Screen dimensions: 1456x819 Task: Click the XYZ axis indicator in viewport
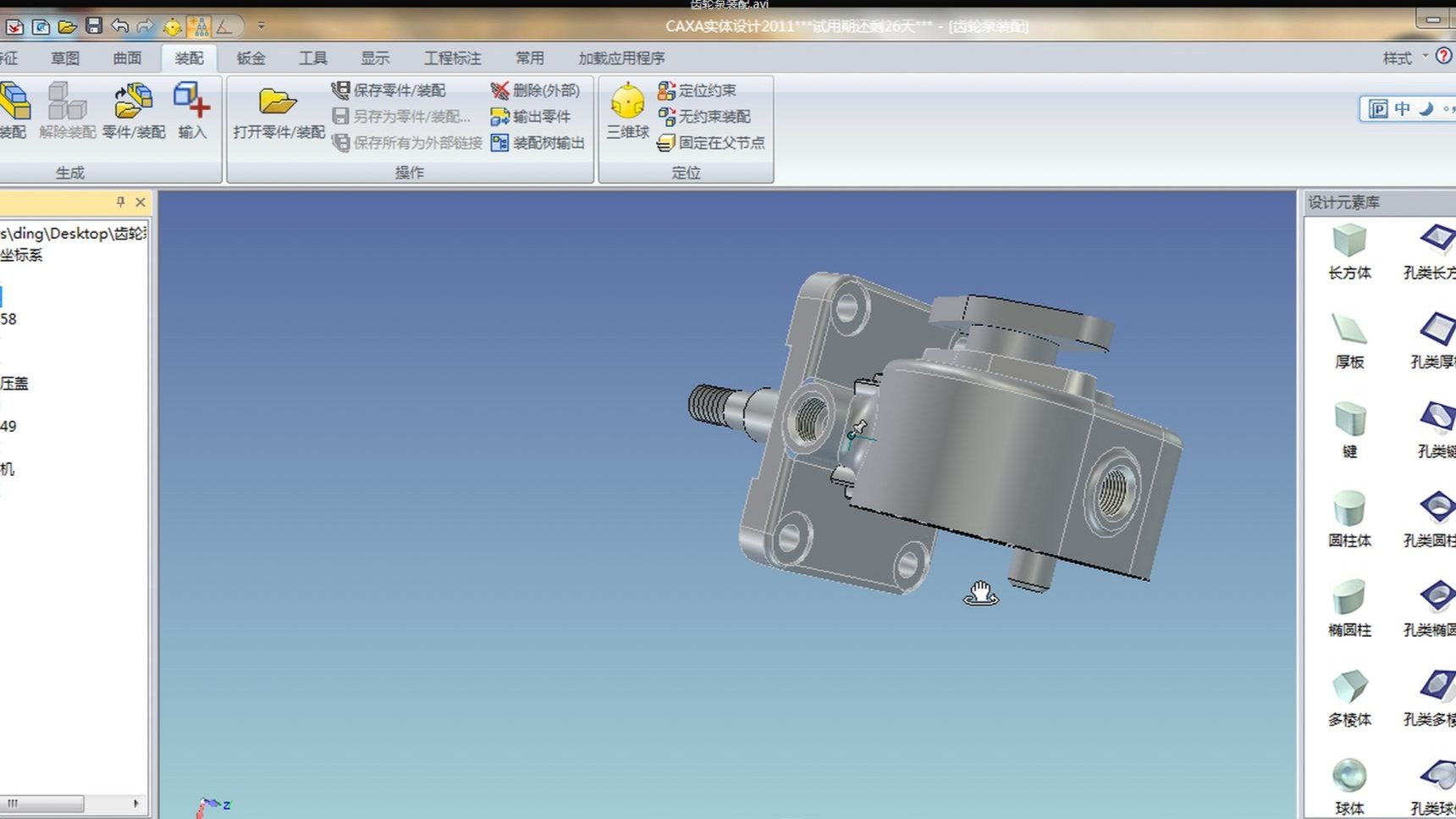point(212,806)
